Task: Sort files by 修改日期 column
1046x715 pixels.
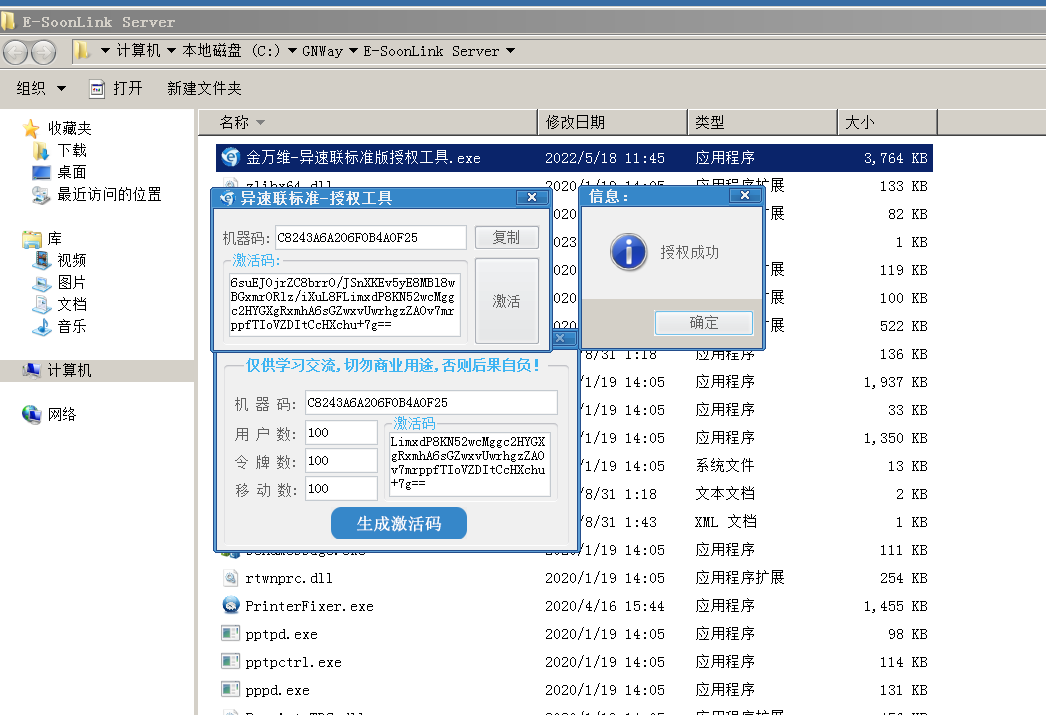Action: [612, 123]
